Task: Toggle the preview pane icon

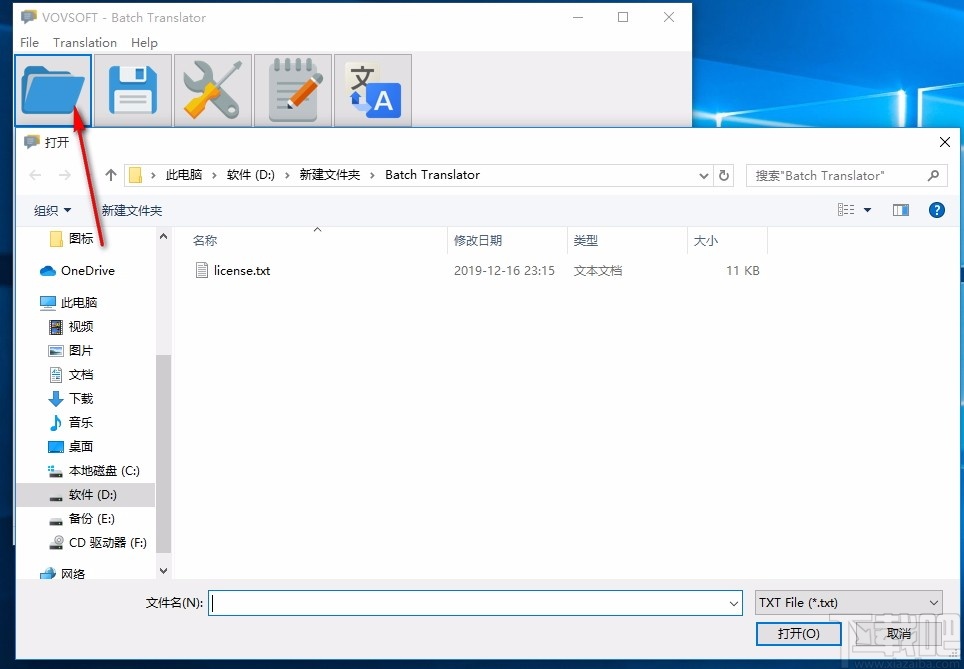Action: pos(900,210)
